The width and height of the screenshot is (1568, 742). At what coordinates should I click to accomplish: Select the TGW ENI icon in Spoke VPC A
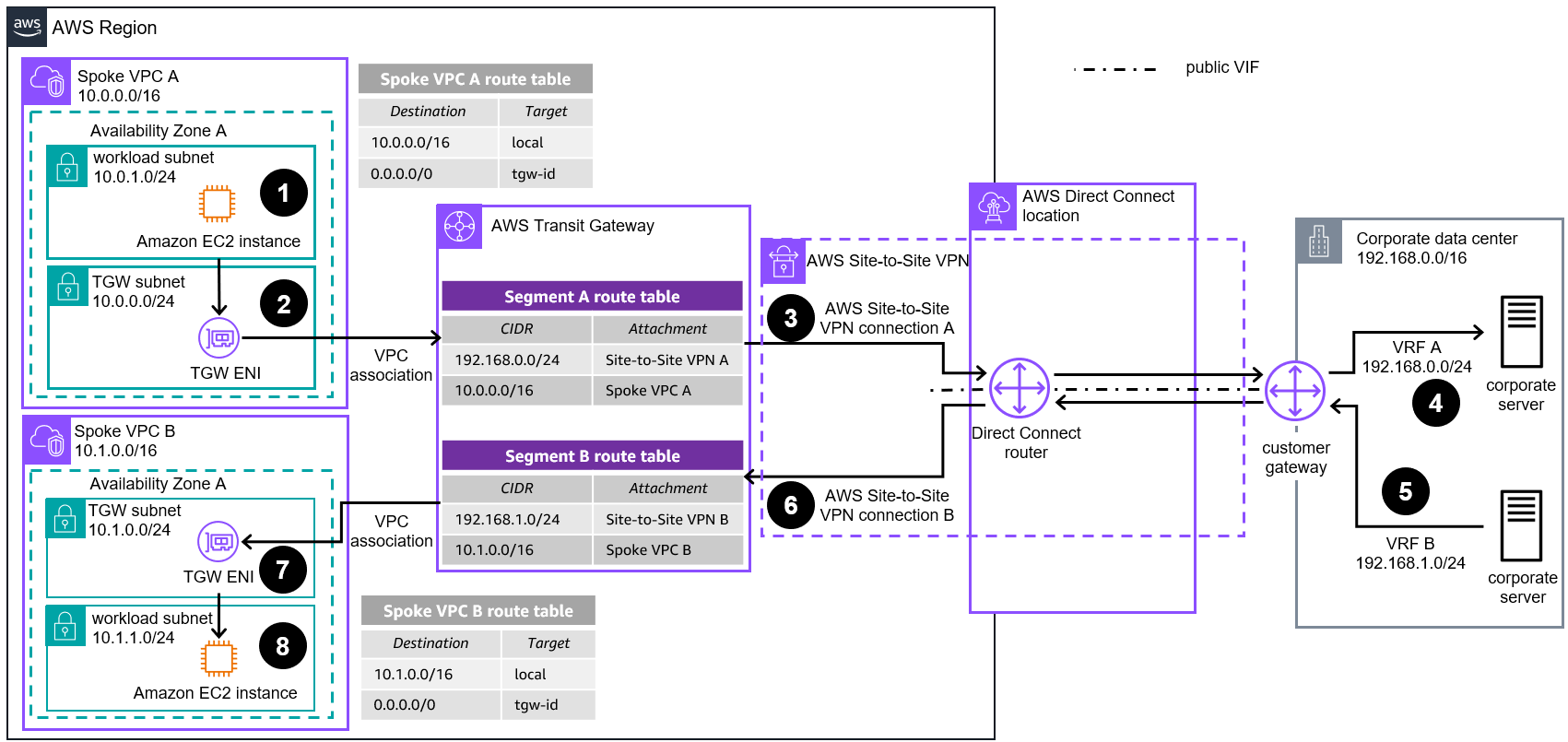219,338
